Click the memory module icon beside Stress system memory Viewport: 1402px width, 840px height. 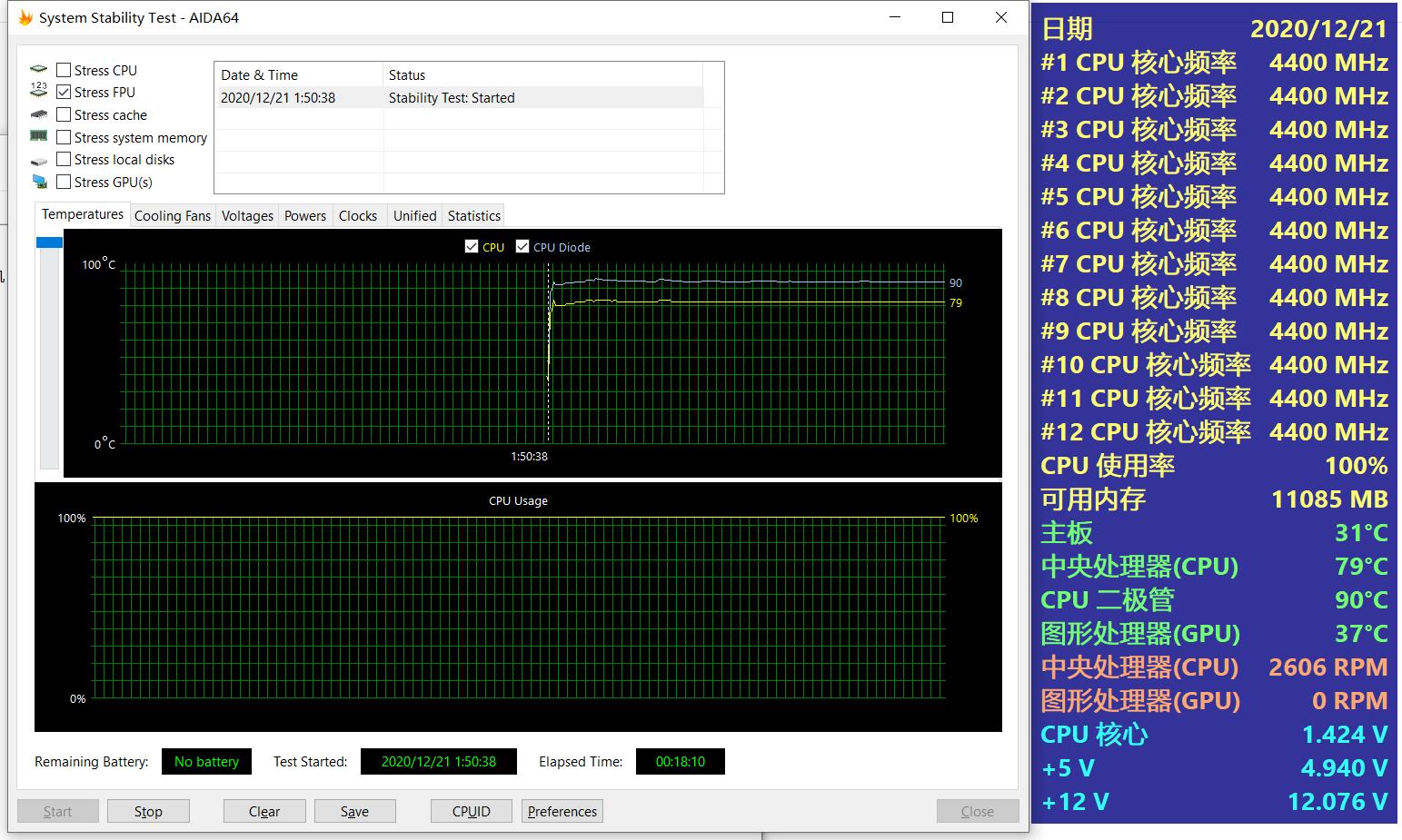coord(38,136)
